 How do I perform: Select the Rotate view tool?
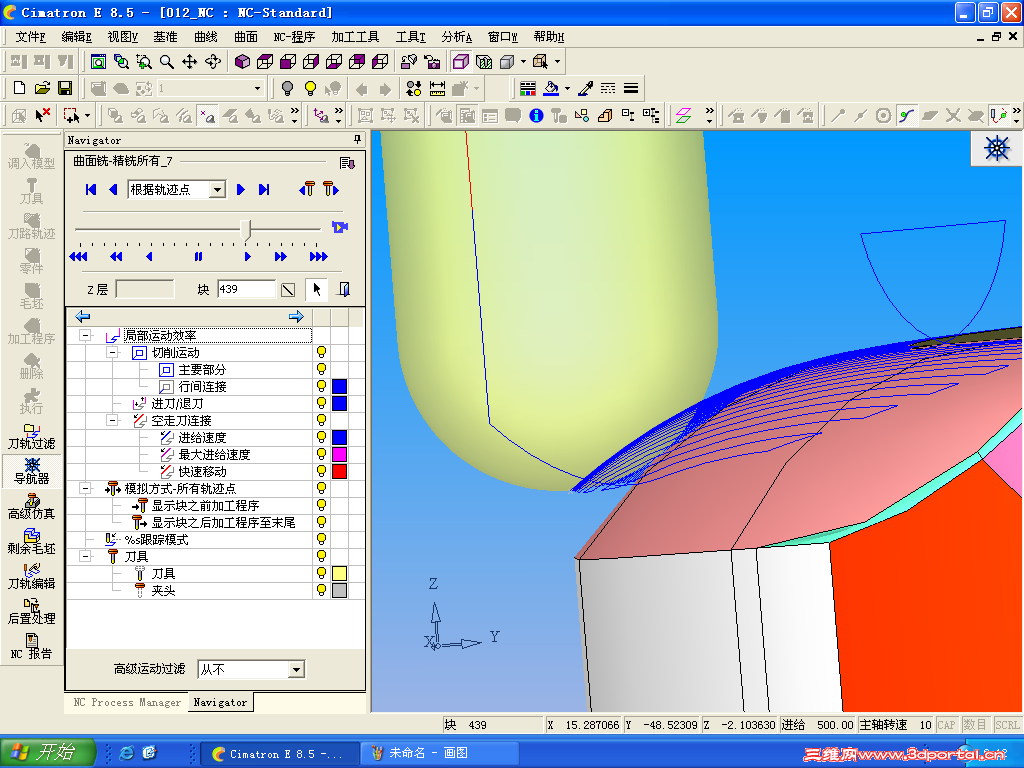(213, 61)
